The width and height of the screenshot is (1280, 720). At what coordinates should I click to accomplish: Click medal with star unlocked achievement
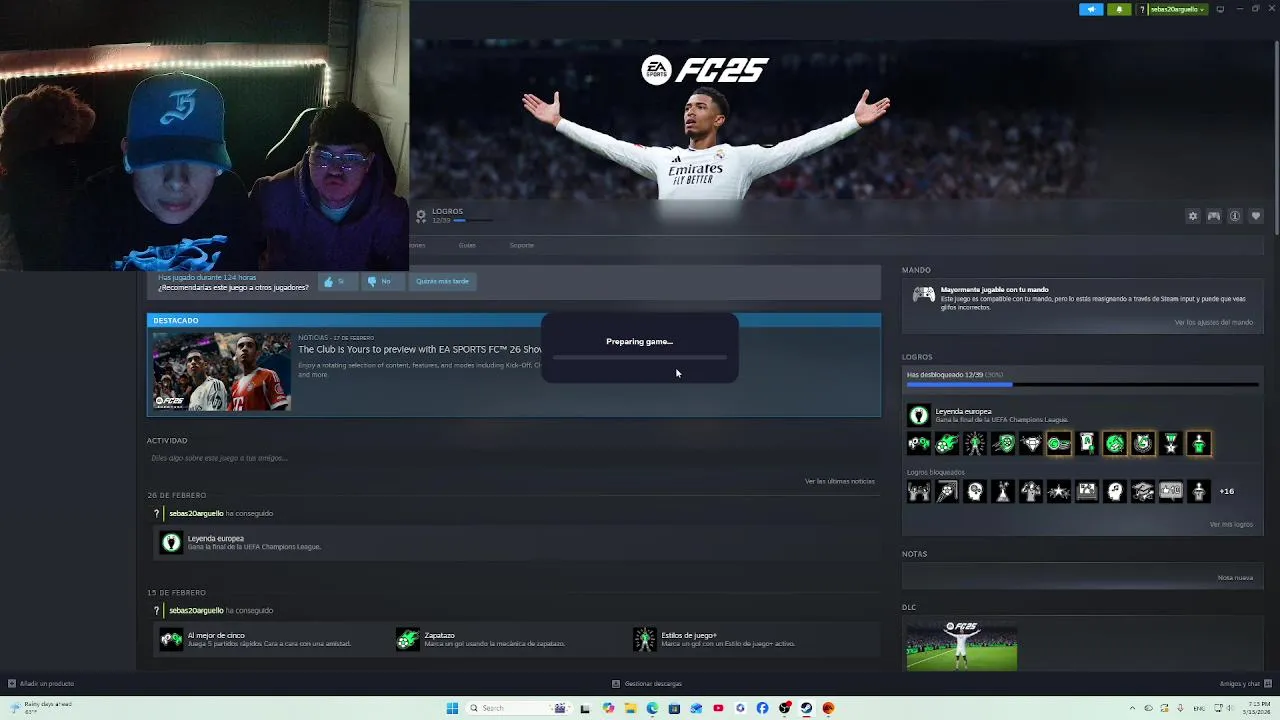pos(1170,444)
